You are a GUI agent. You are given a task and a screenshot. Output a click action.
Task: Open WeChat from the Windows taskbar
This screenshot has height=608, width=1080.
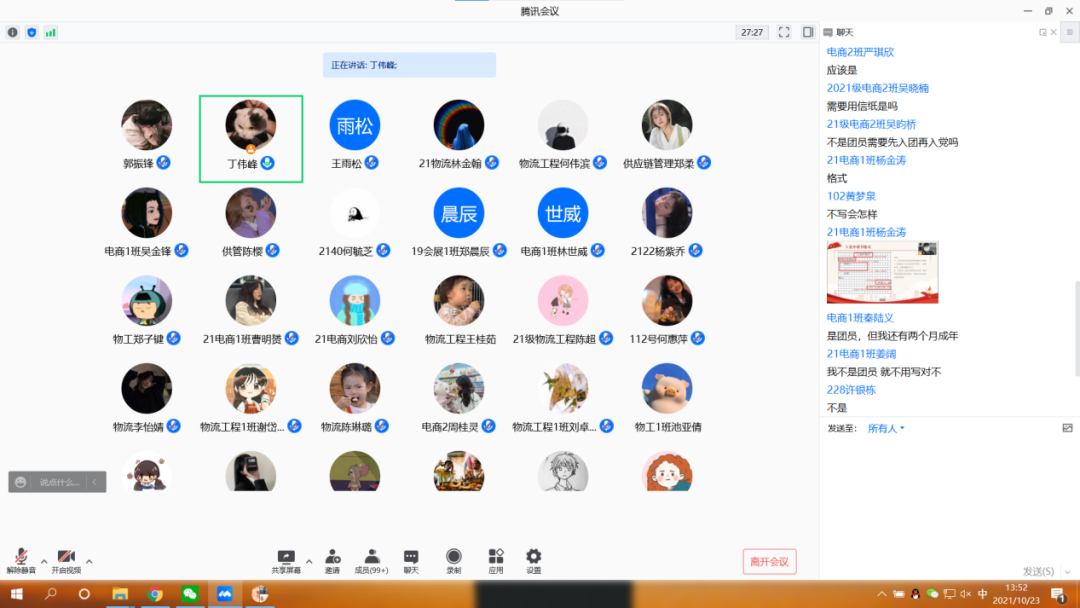(189, 594)
